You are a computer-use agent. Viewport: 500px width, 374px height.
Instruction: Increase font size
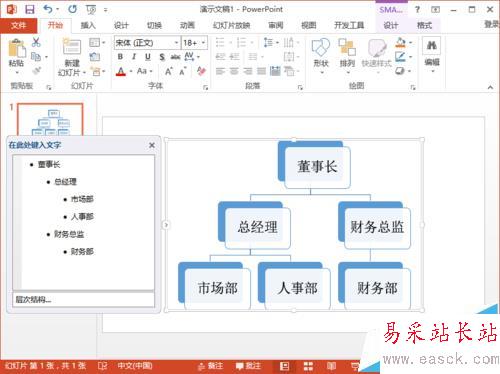click(x=169, y=71)
